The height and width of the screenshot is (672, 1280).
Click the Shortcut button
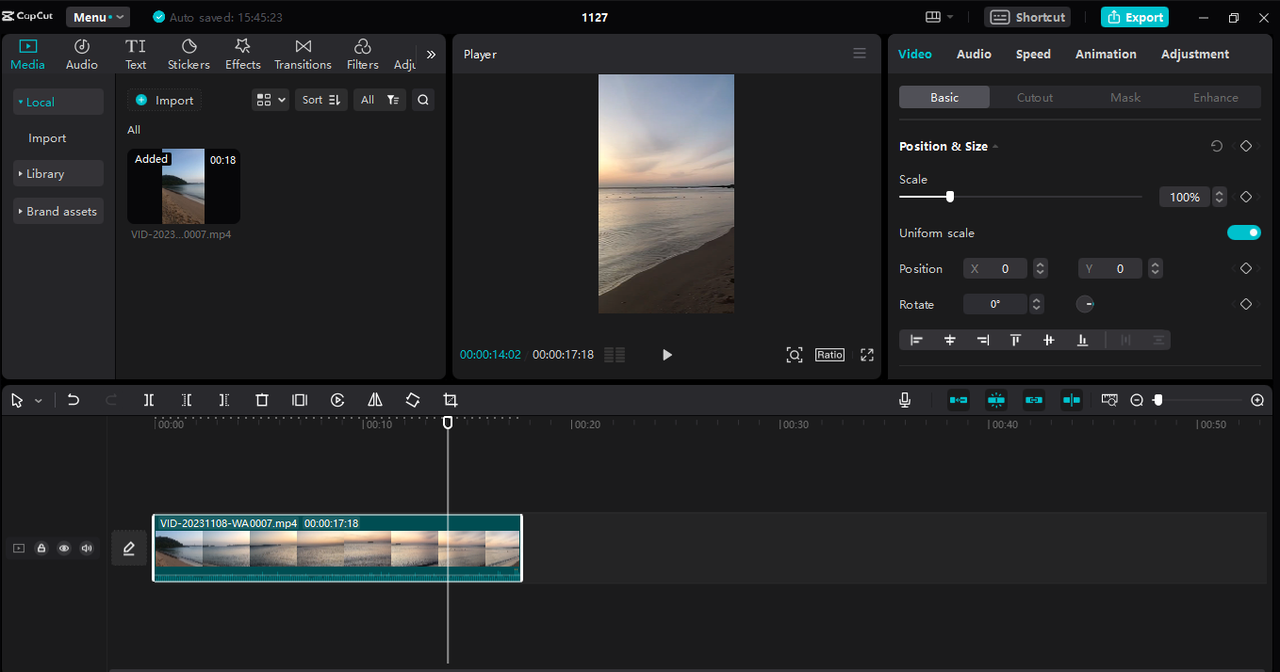point(1028,17)
